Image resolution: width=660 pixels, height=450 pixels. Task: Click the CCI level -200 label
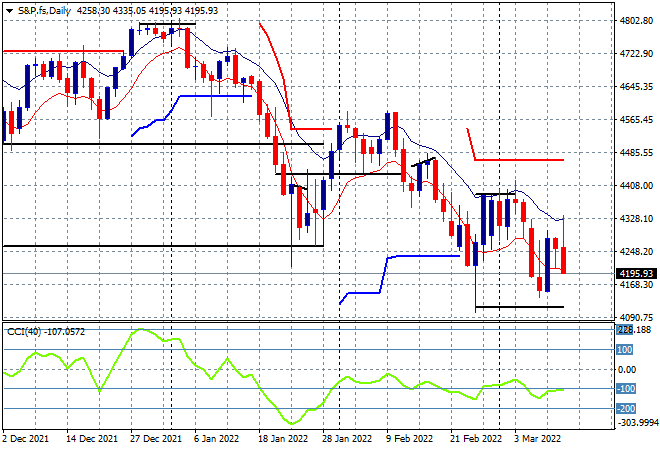pos(626,409)
